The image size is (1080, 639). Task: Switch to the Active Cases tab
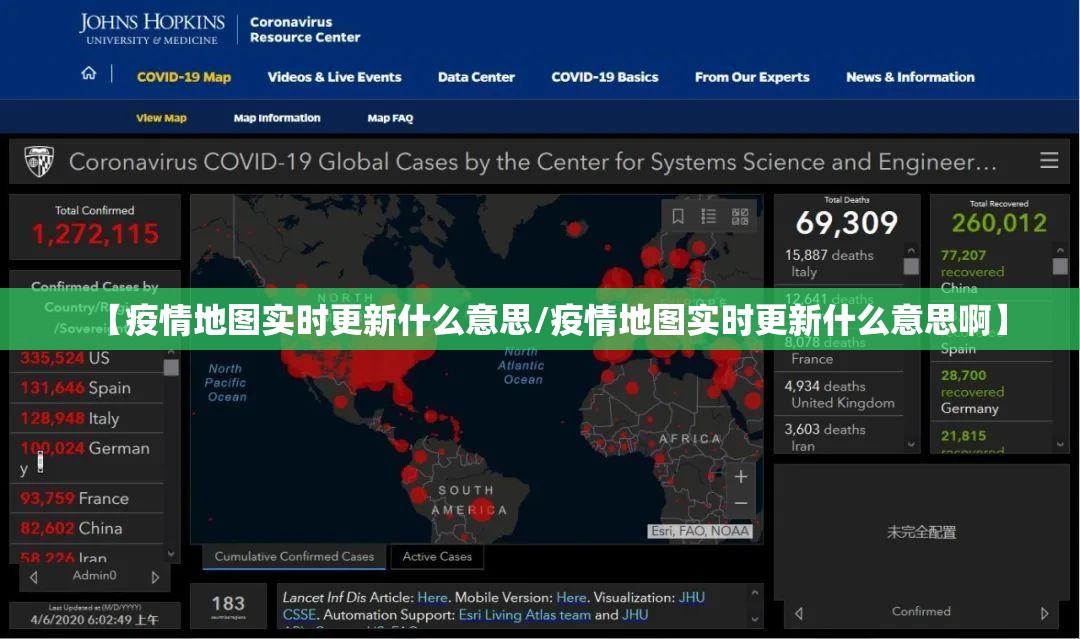(x=437, y=556)
